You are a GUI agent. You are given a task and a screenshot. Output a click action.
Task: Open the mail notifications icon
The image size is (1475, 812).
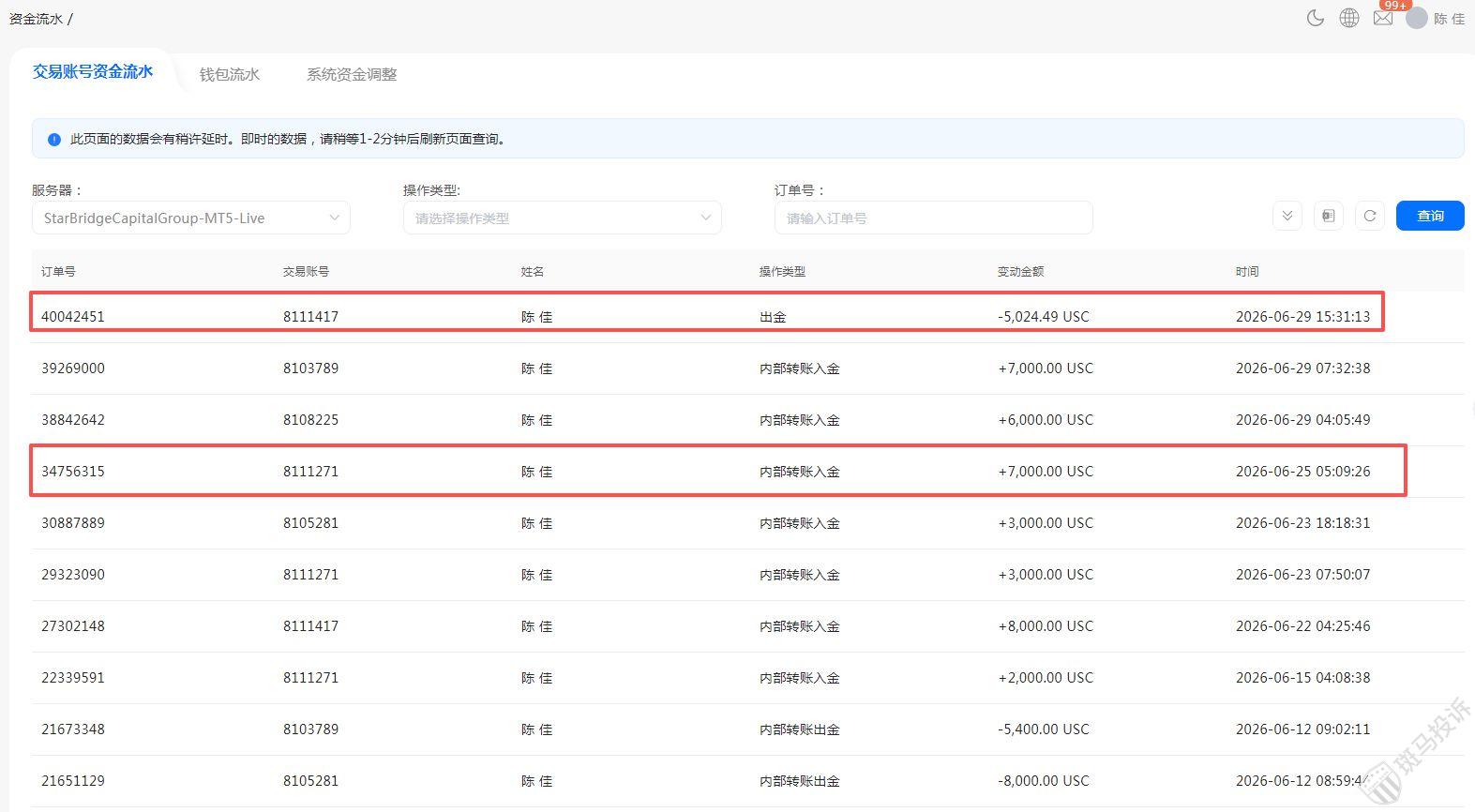(1383, 18)
